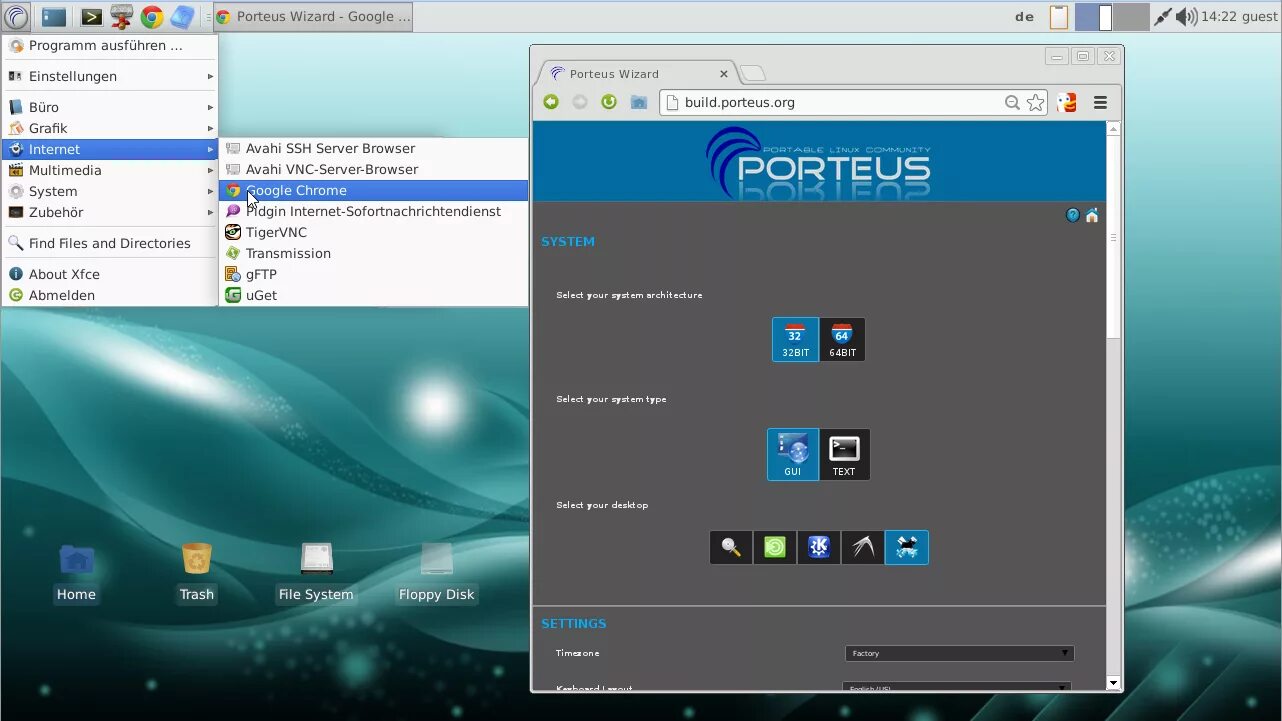Expand the Multimedia submenu
The image size is (1282, 721).
tap(110, 170)
